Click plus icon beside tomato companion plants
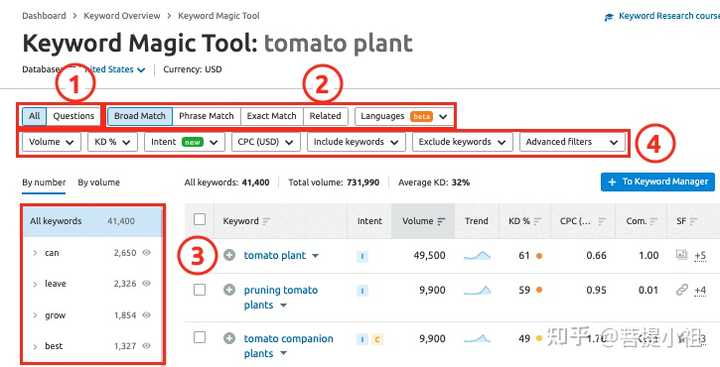The width and height of the screenshot is (720, 367). [229, 339]
